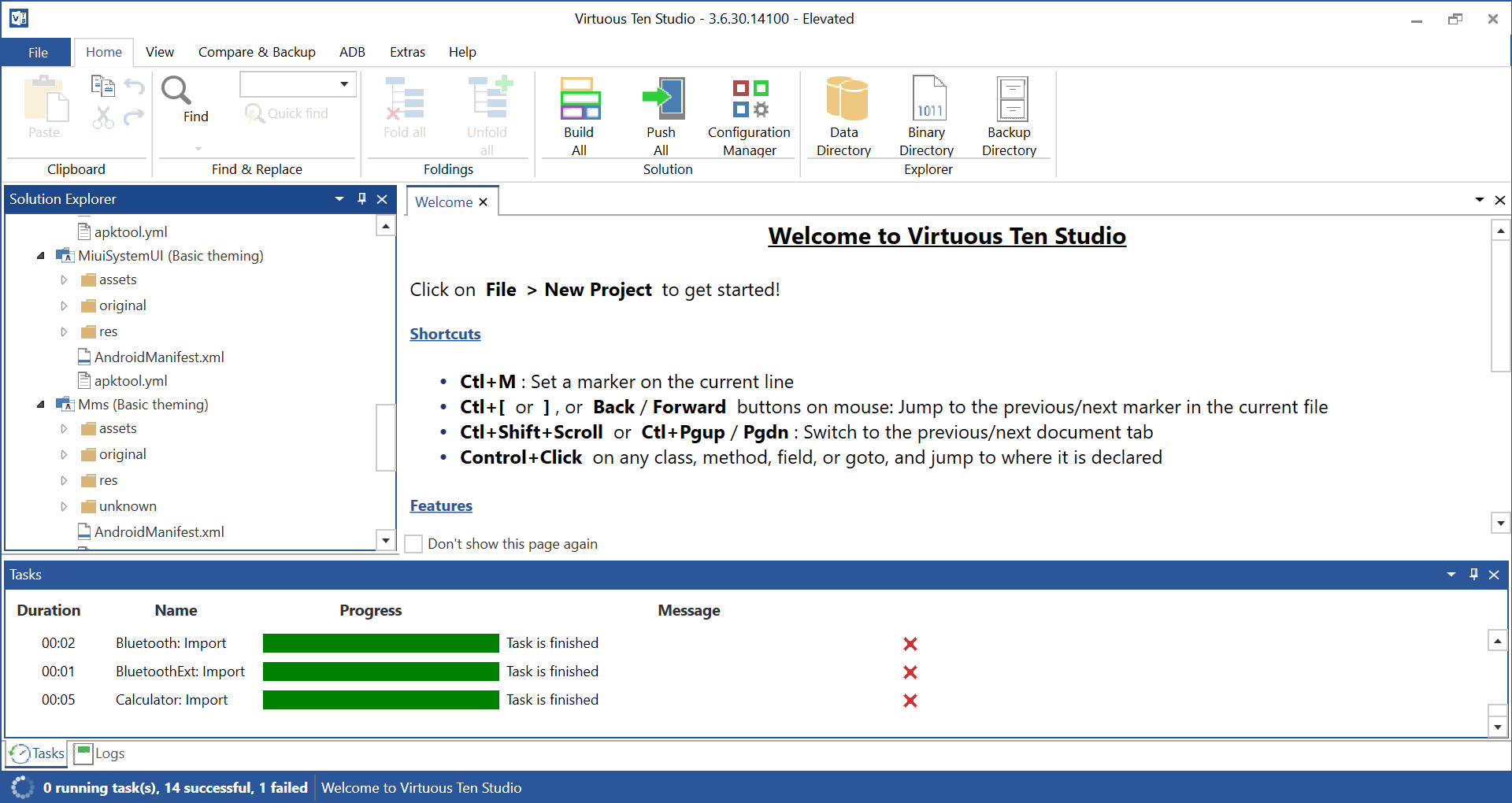
Task: Expand the original folder under MiuiSystemUI
Action: pyautogui.click(x=65, y=306)
